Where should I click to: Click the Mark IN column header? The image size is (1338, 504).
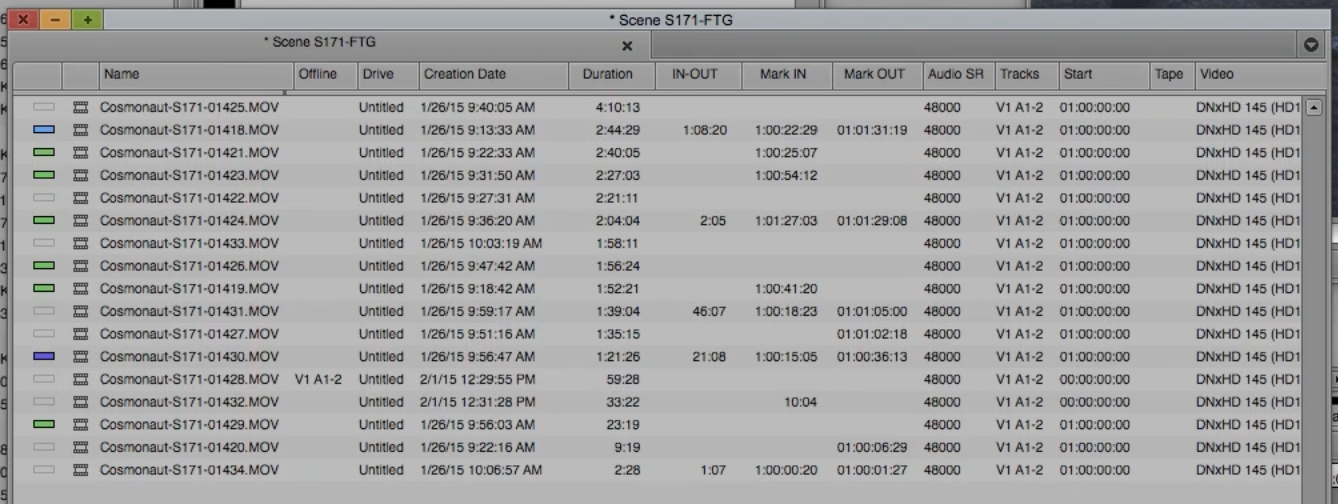(x=783, y=75)
